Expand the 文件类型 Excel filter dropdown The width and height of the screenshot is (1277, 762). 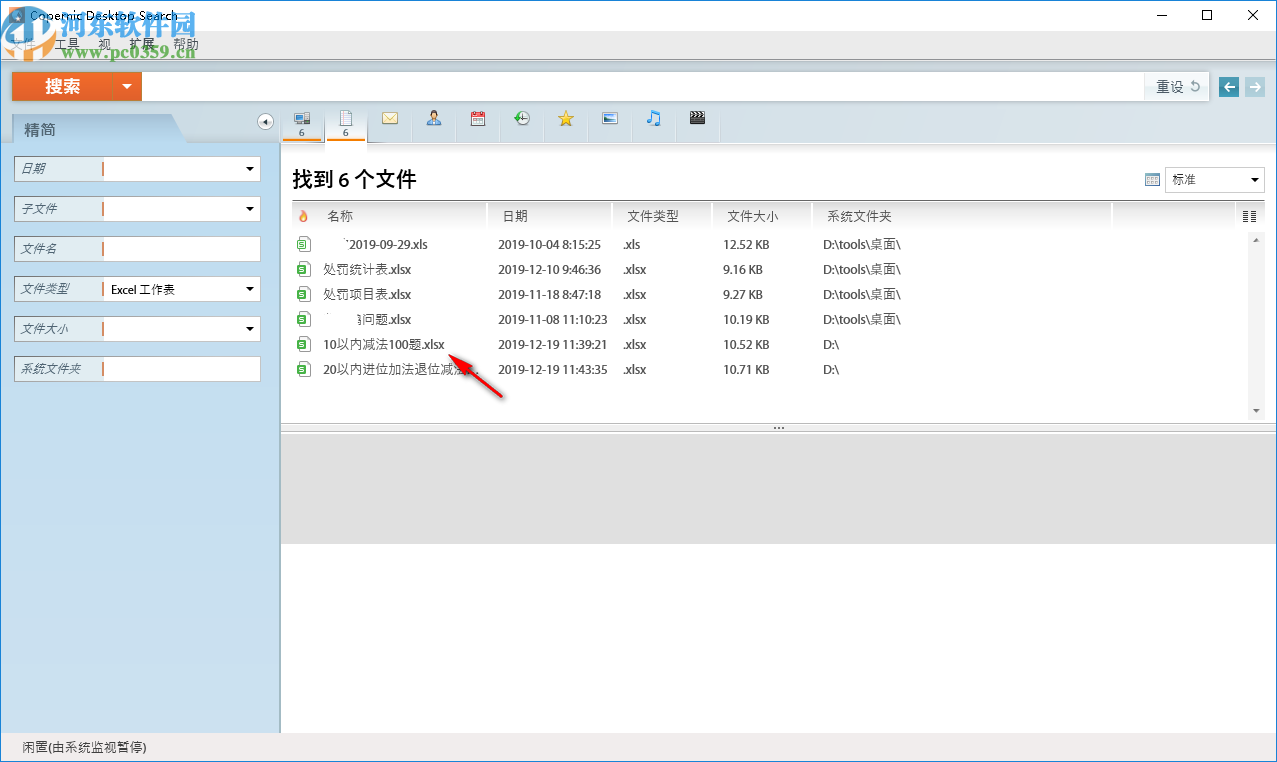click(249, 288)
